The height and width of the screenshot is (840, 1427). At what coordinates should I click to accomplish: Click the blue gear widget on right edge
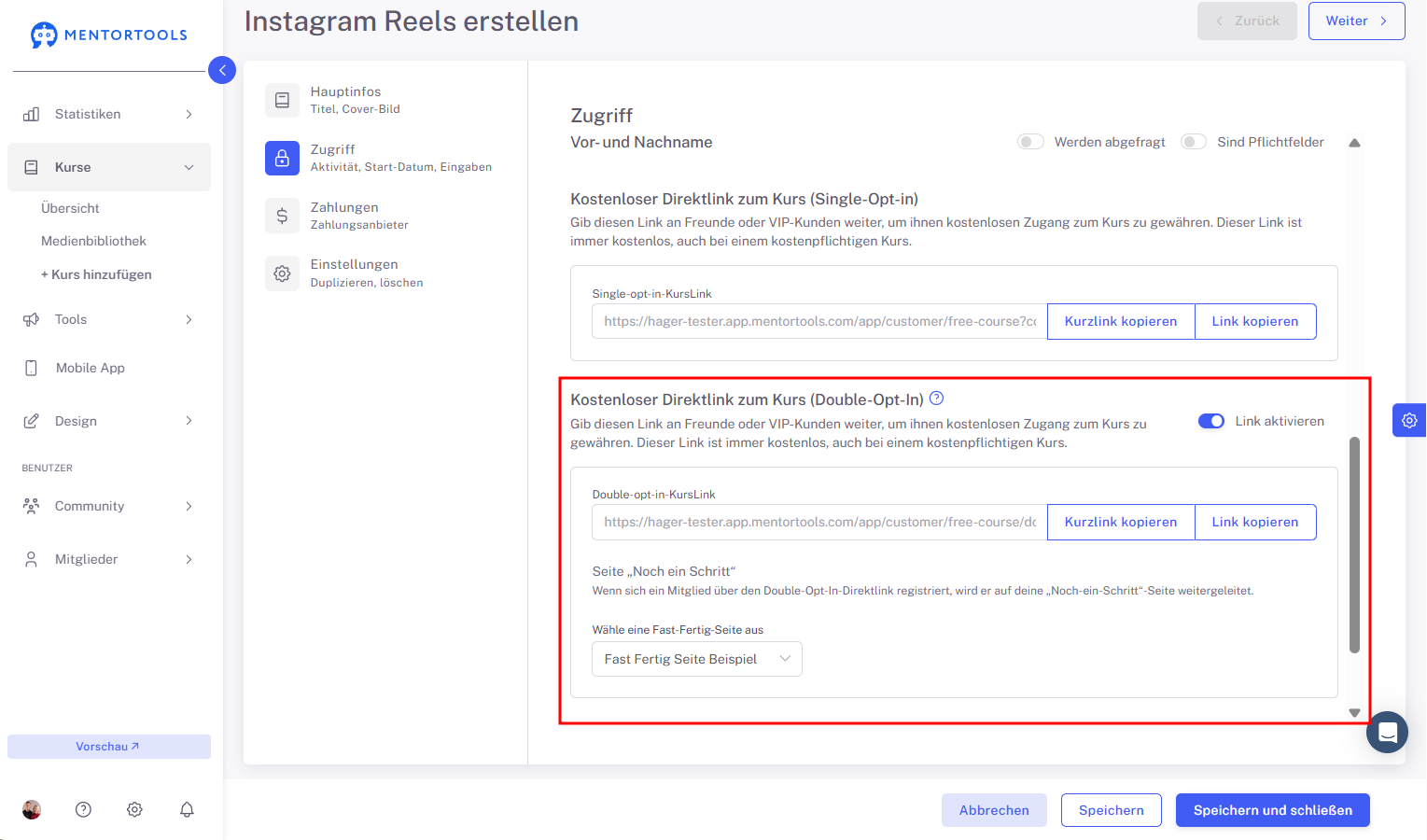click(1409, 420)
